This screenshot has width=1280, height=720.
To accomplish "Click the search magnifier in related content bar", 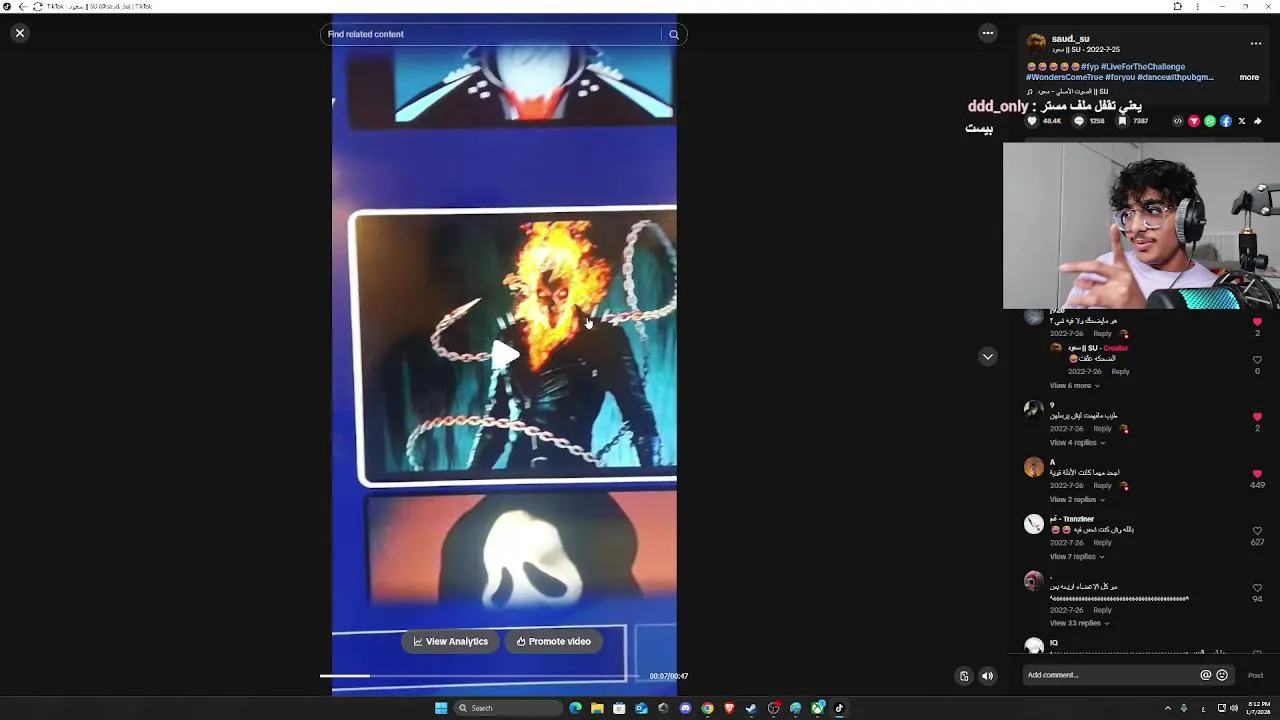I will pyautogui.click(x=674, y=35).
